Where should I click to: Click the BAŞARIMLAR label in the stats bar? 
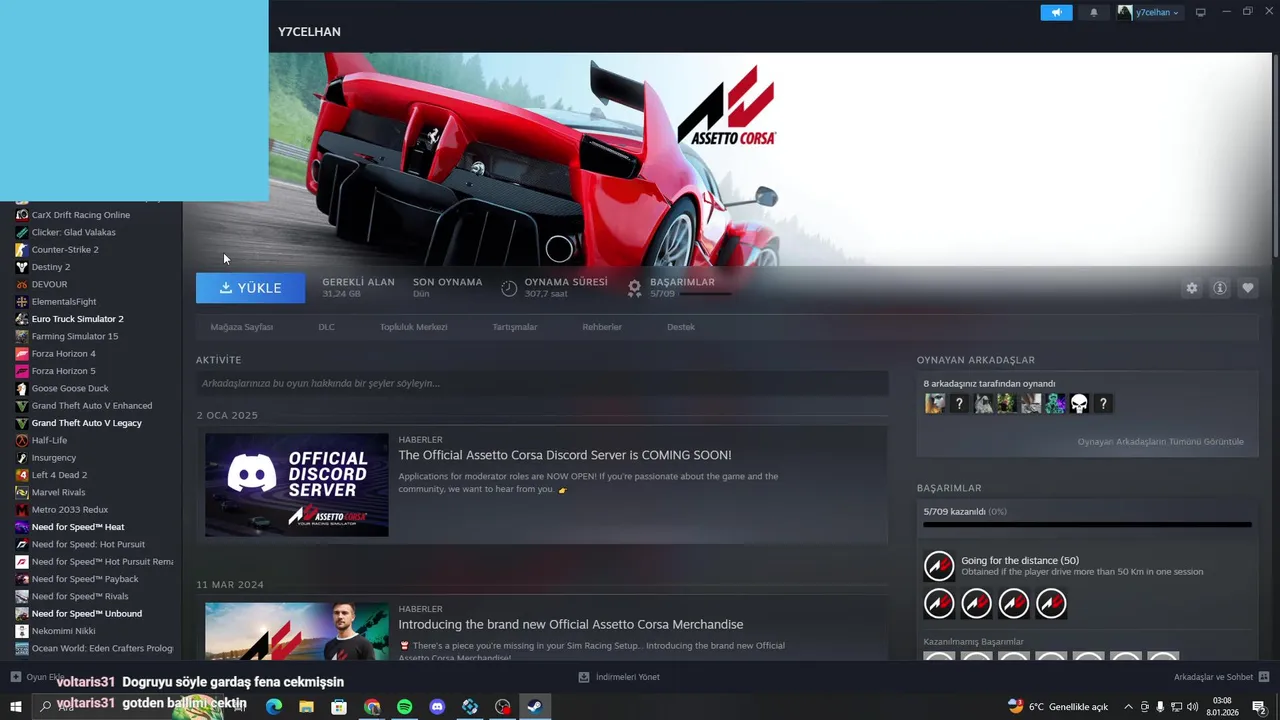(682, 282)
